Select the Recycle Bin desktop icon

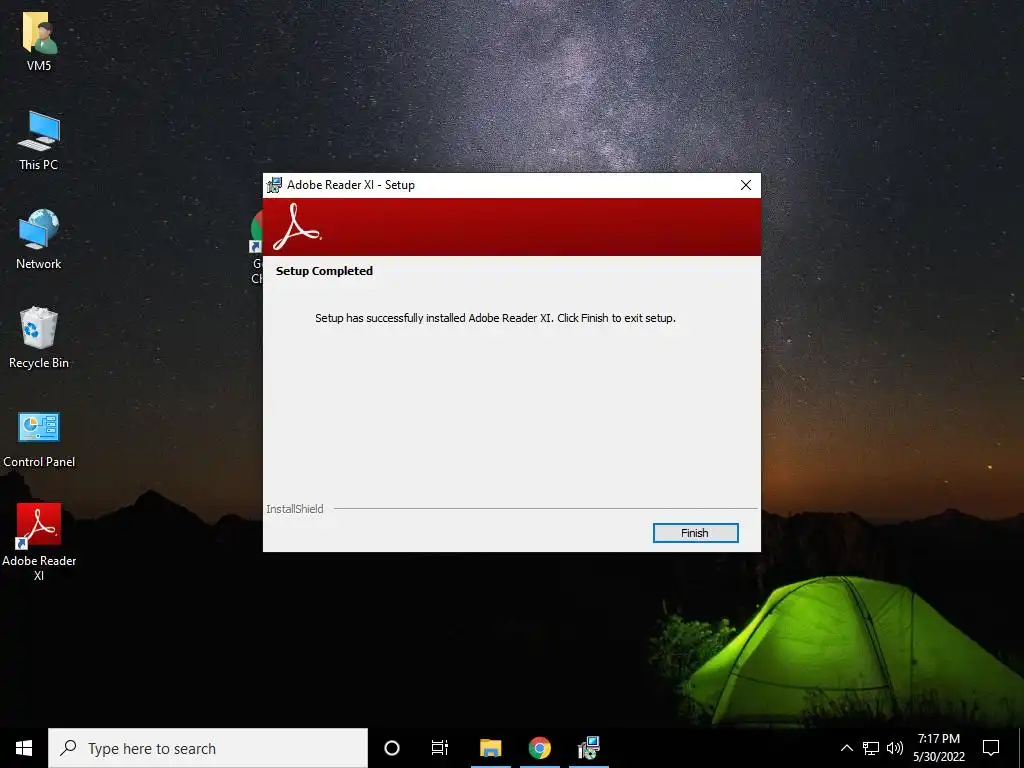coord(39,338)
